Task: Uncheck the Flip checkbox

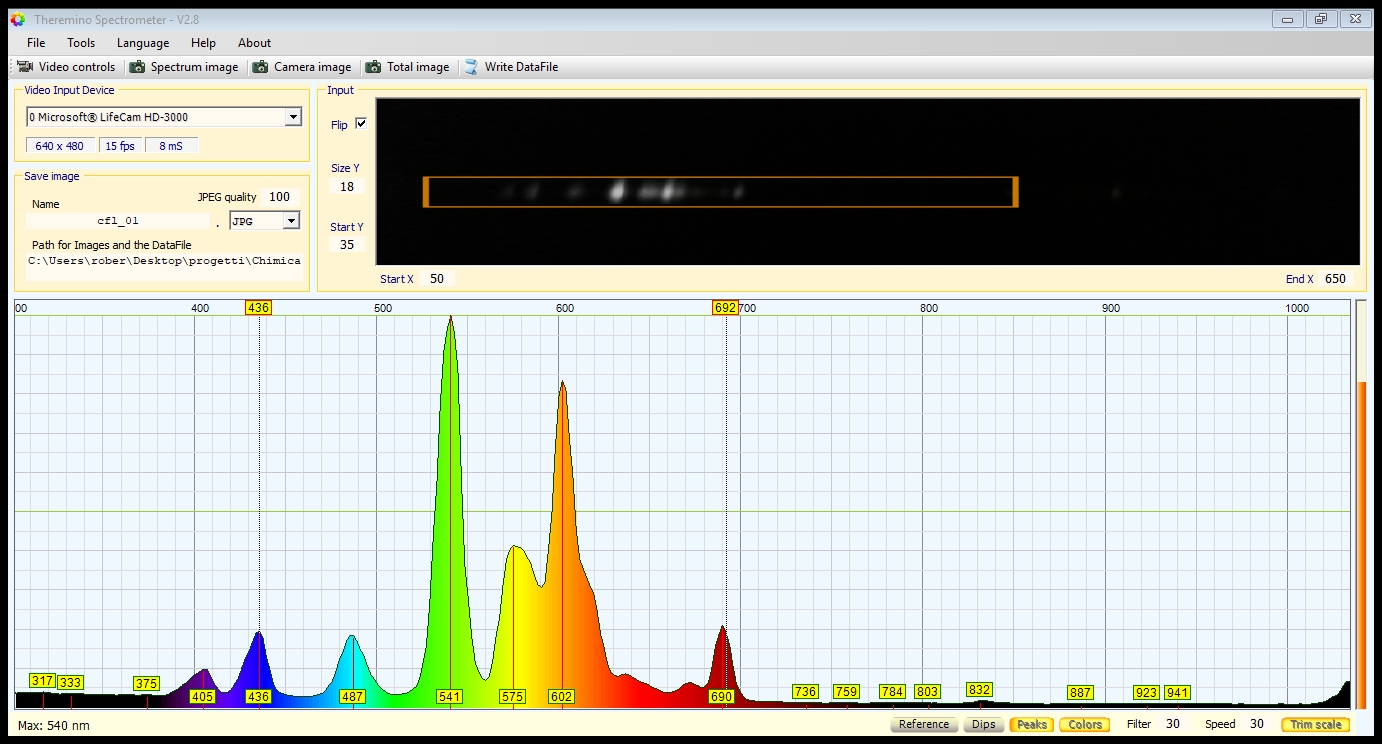Action: pyautogui.click(x=361, y=124)
